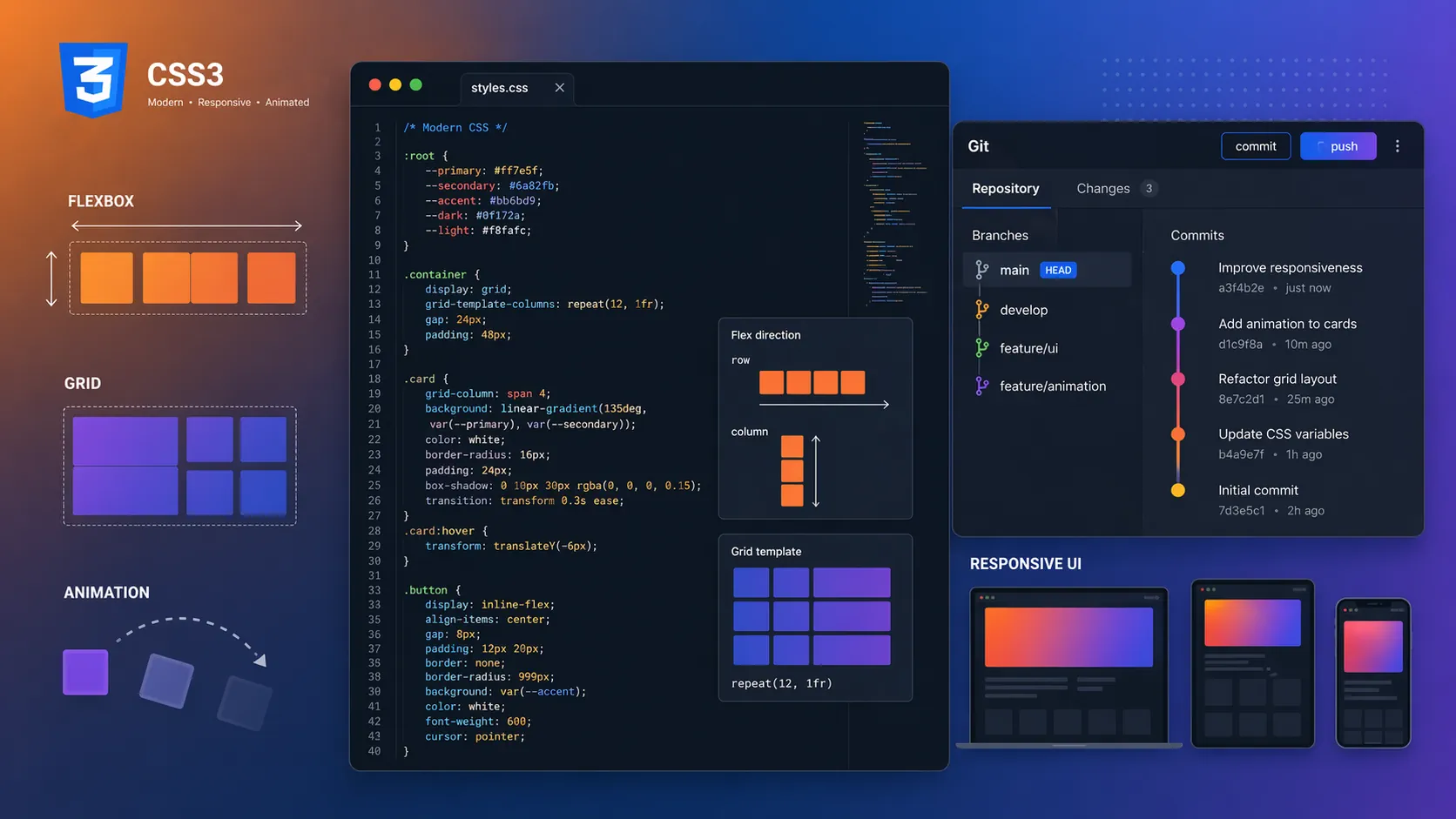The image size is (1456, 819).
Task: Close the styles.css tab
Action: (x=560, y=88)
